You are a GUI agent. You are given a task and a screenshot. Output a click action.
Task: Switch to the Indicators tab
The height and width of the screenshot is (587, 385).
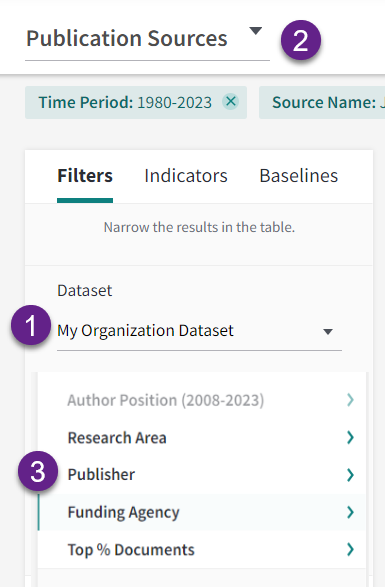[x=186, y=176]
